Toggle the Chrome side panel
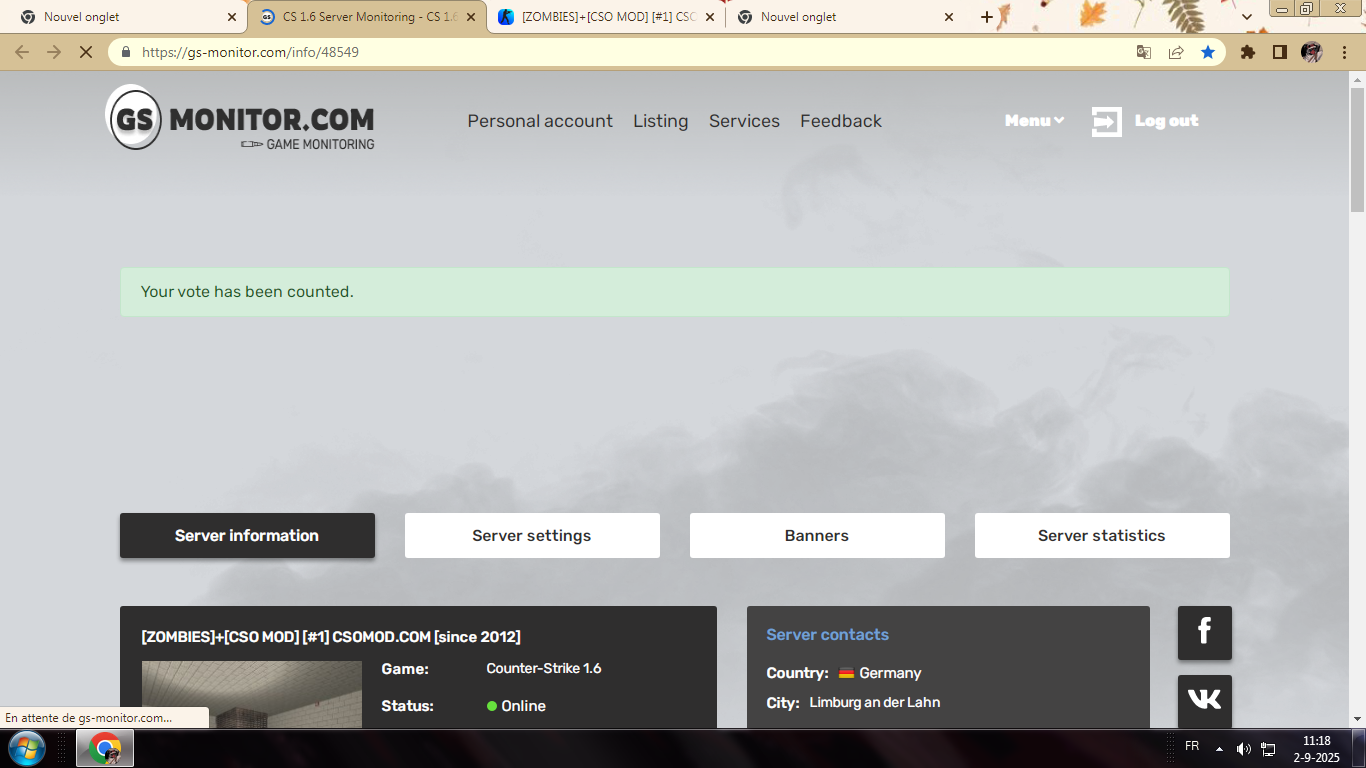1366x768 pixels. coord(1279,52)
